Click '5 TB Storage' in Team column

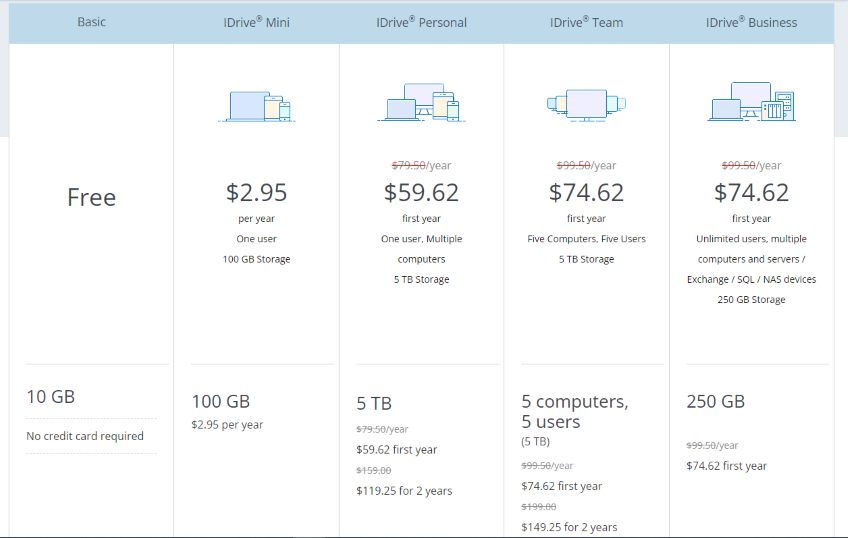point(586,260)
